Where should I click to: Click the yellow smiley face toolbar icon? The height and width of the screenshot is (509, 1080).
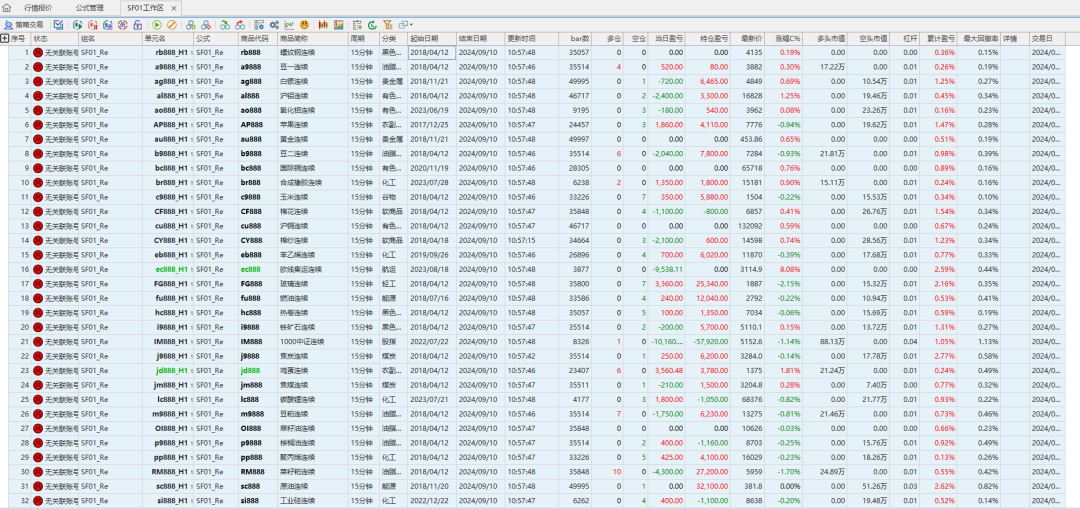tap(304, 24)
